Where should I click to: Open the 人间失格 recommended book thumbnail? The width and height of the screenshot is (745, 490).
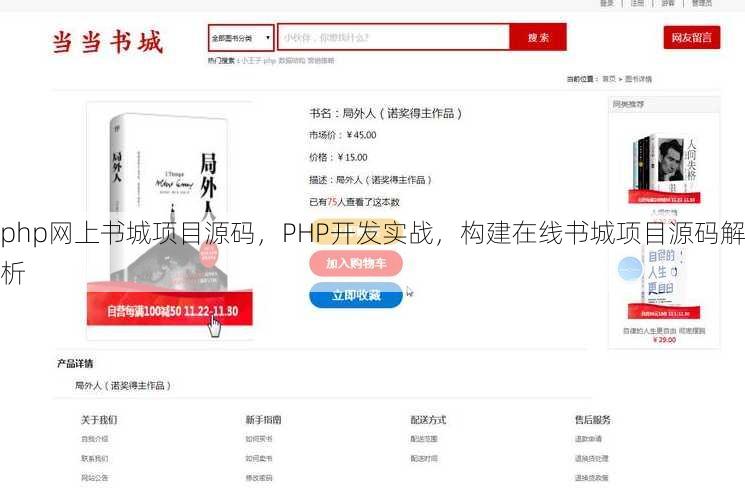click(x=664, y=170)
